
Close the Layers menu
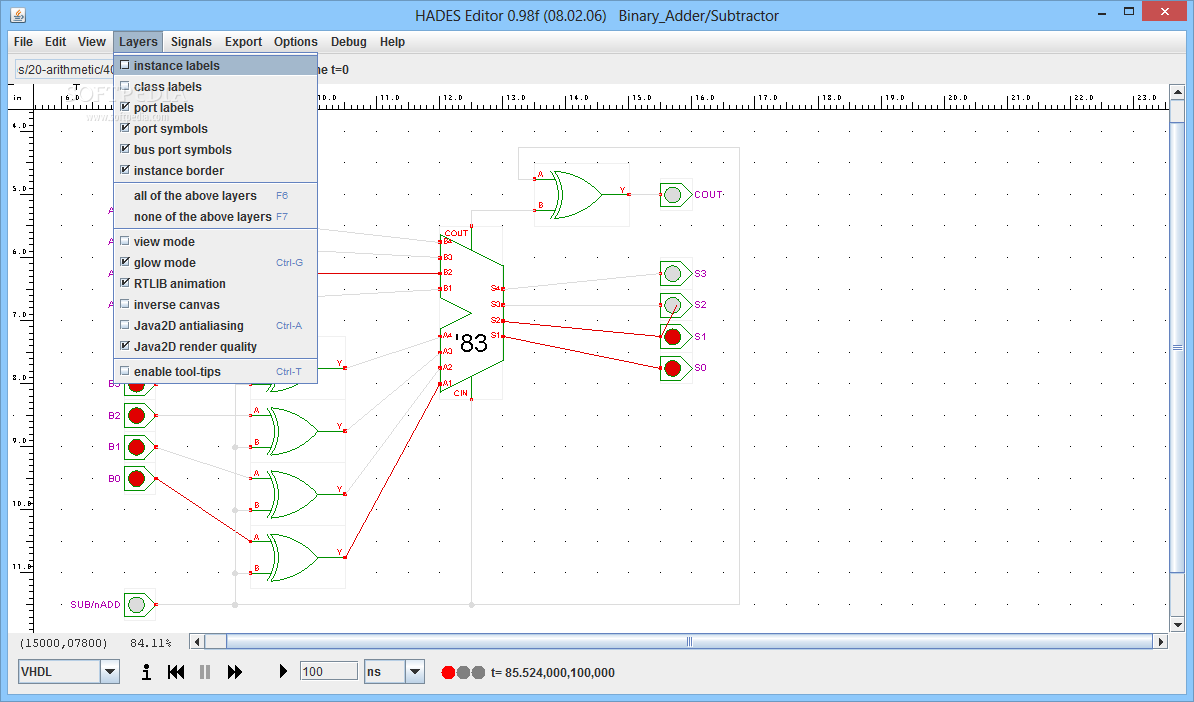click(x=138, y=42)
